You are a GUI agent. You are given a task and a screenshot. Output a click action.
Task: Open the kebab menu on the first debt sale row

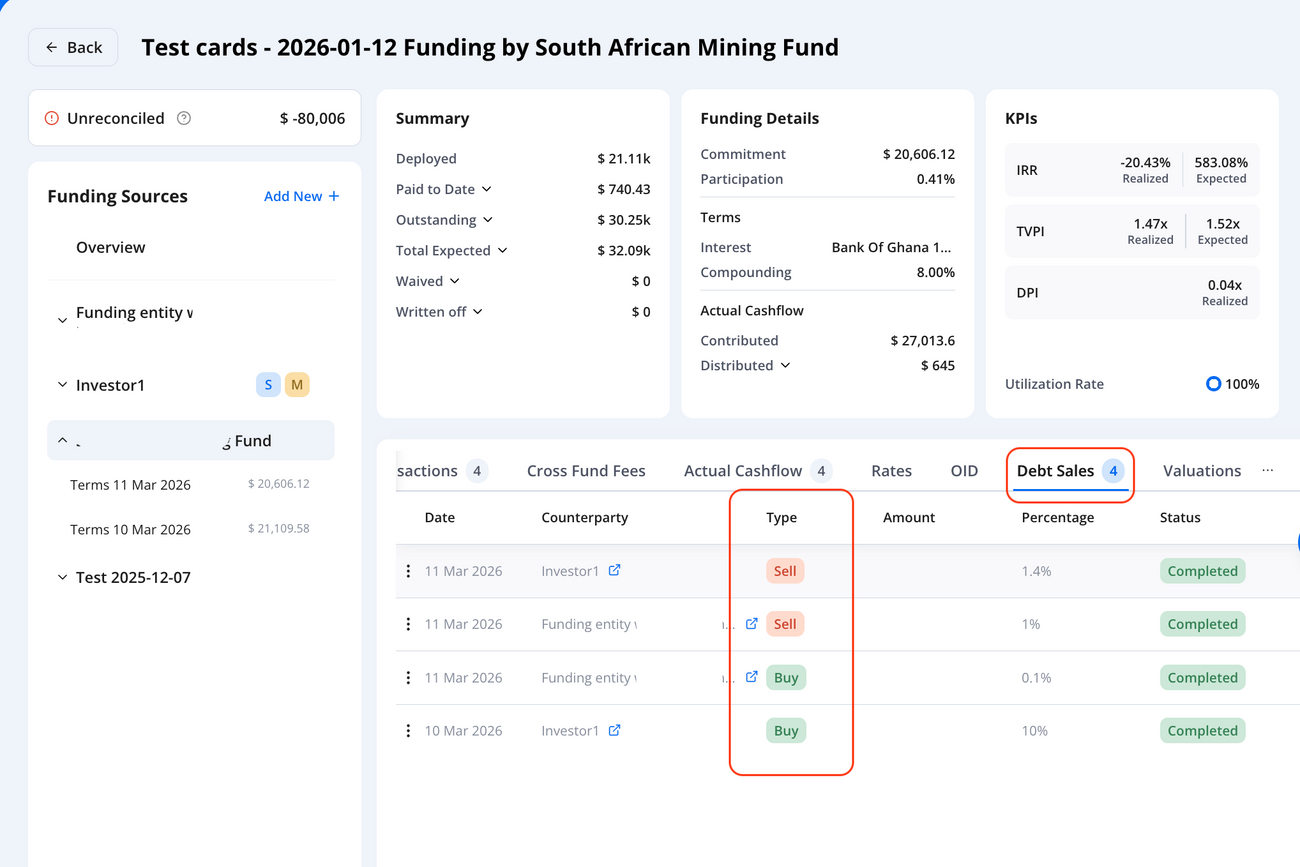click(x=408, y=570)
